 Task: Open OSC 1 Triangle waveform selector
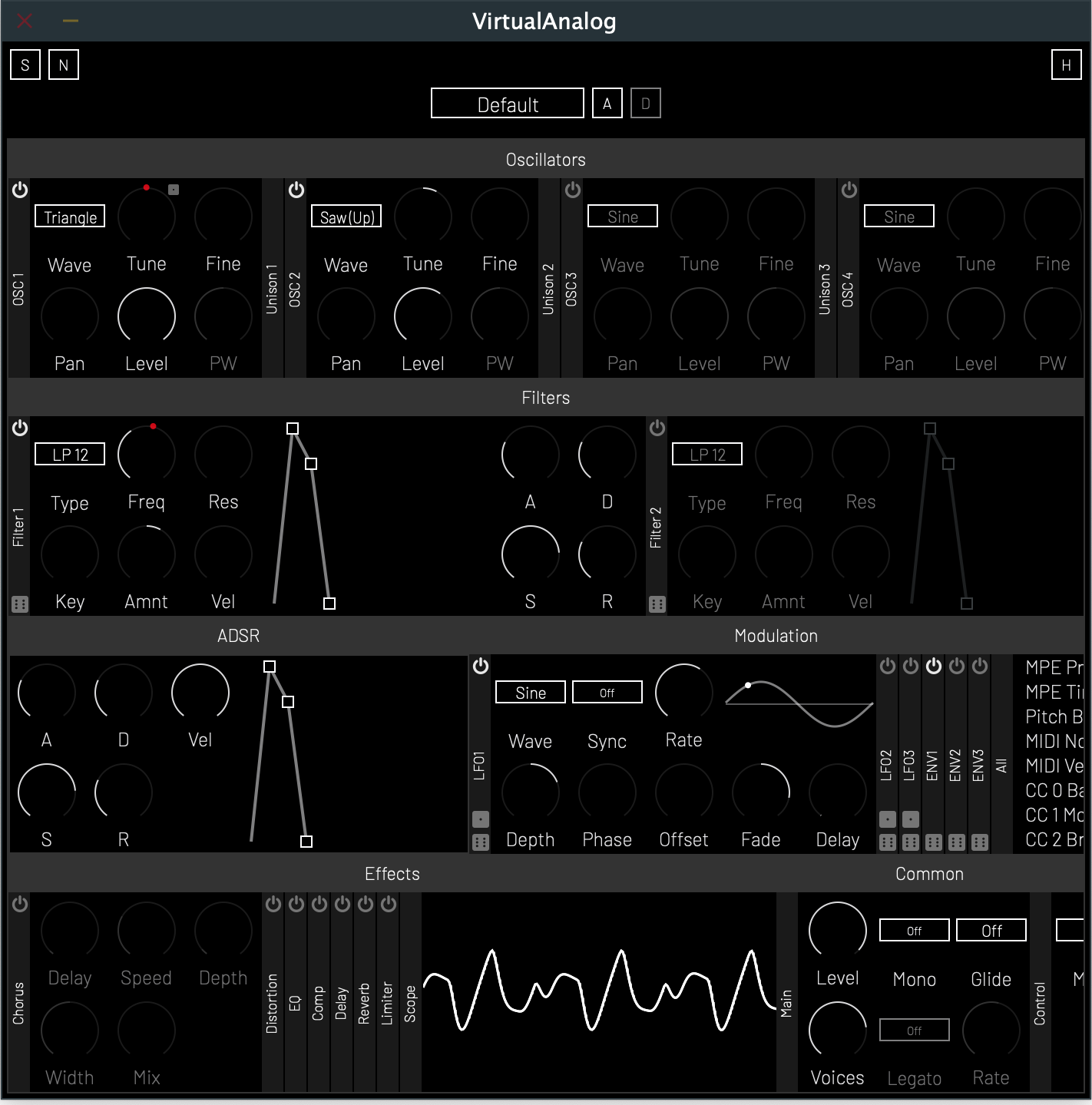click(70, 217)
